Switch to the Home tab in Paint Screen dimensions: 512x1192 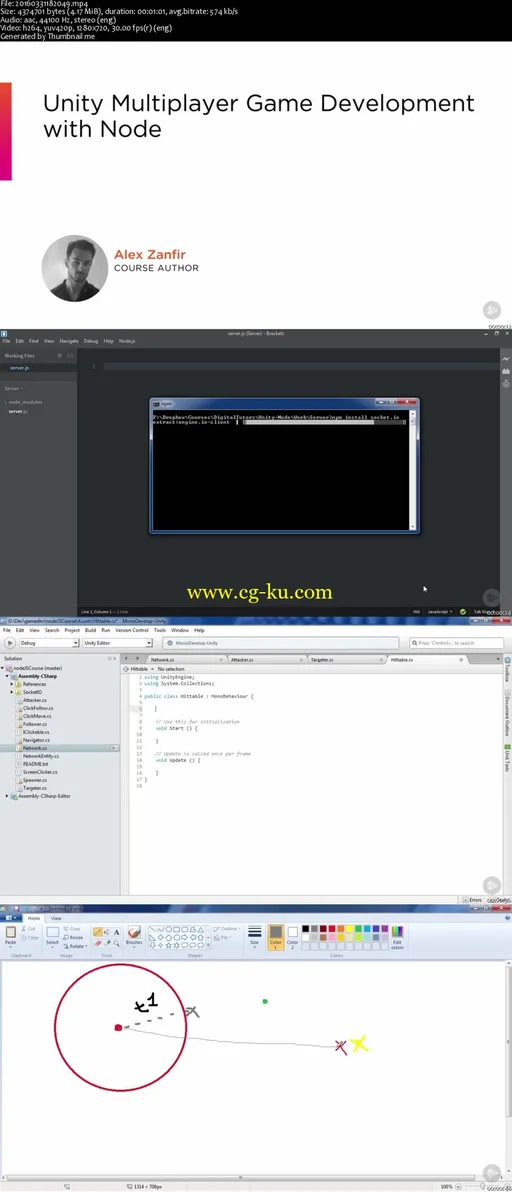(x=33, y=918)
